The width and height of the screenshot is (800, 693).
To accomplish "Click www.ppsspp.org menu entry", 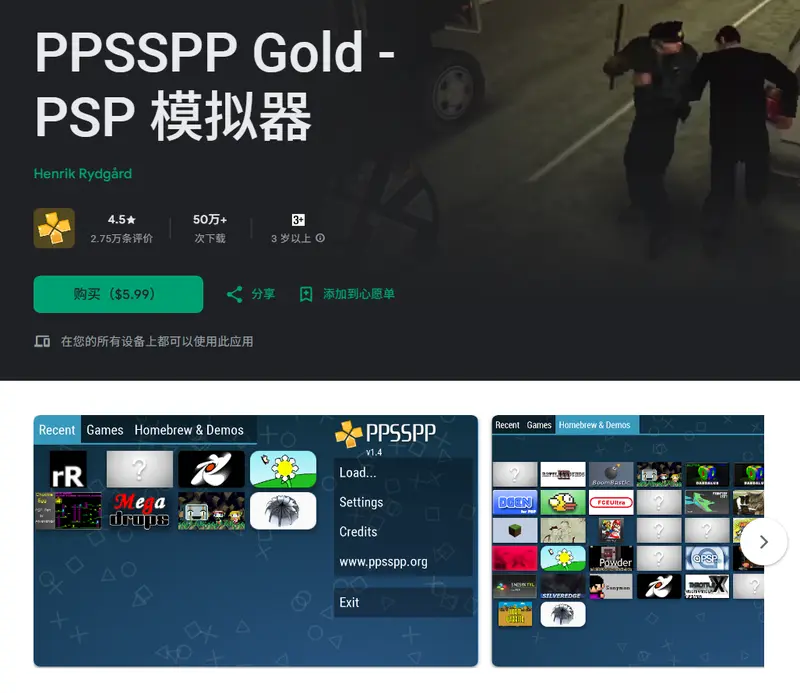I will click(403, 561).
